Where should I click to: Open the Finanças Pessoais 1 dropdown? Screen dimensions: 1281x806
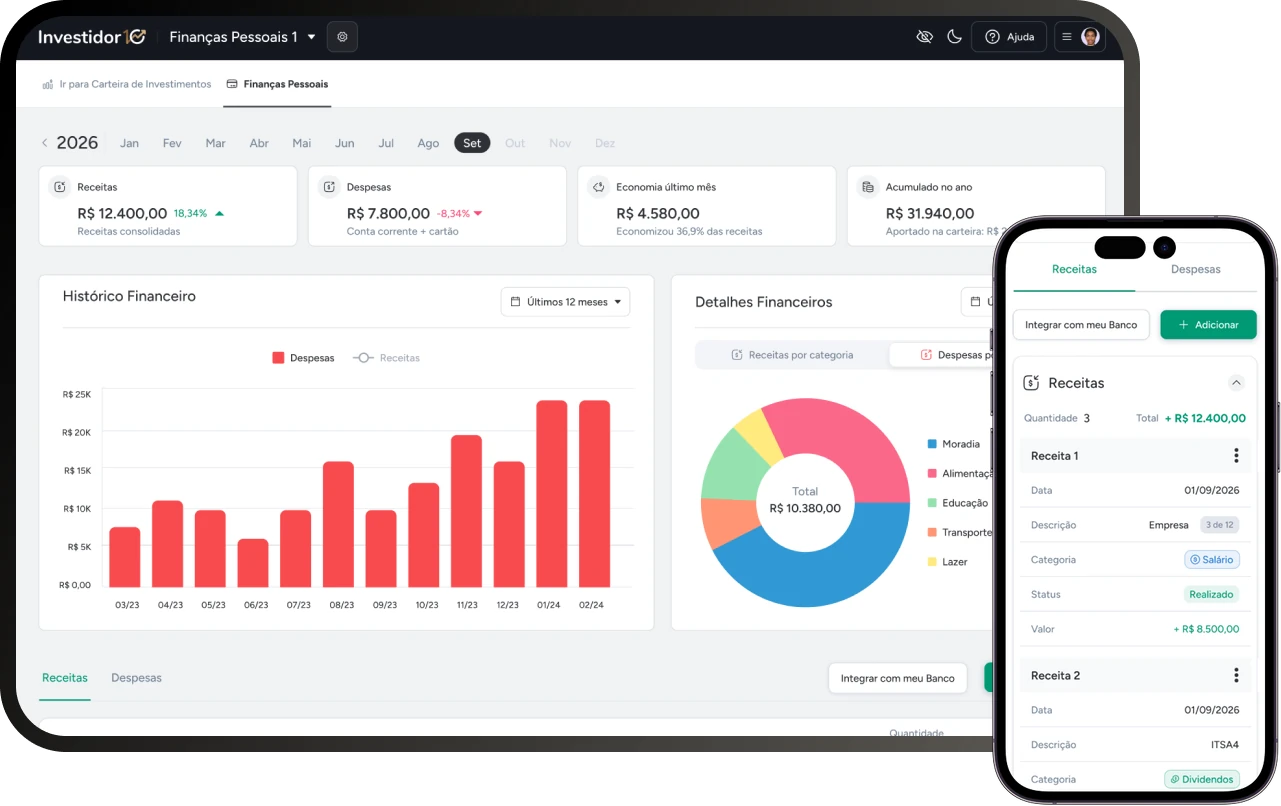pos(242,37)
